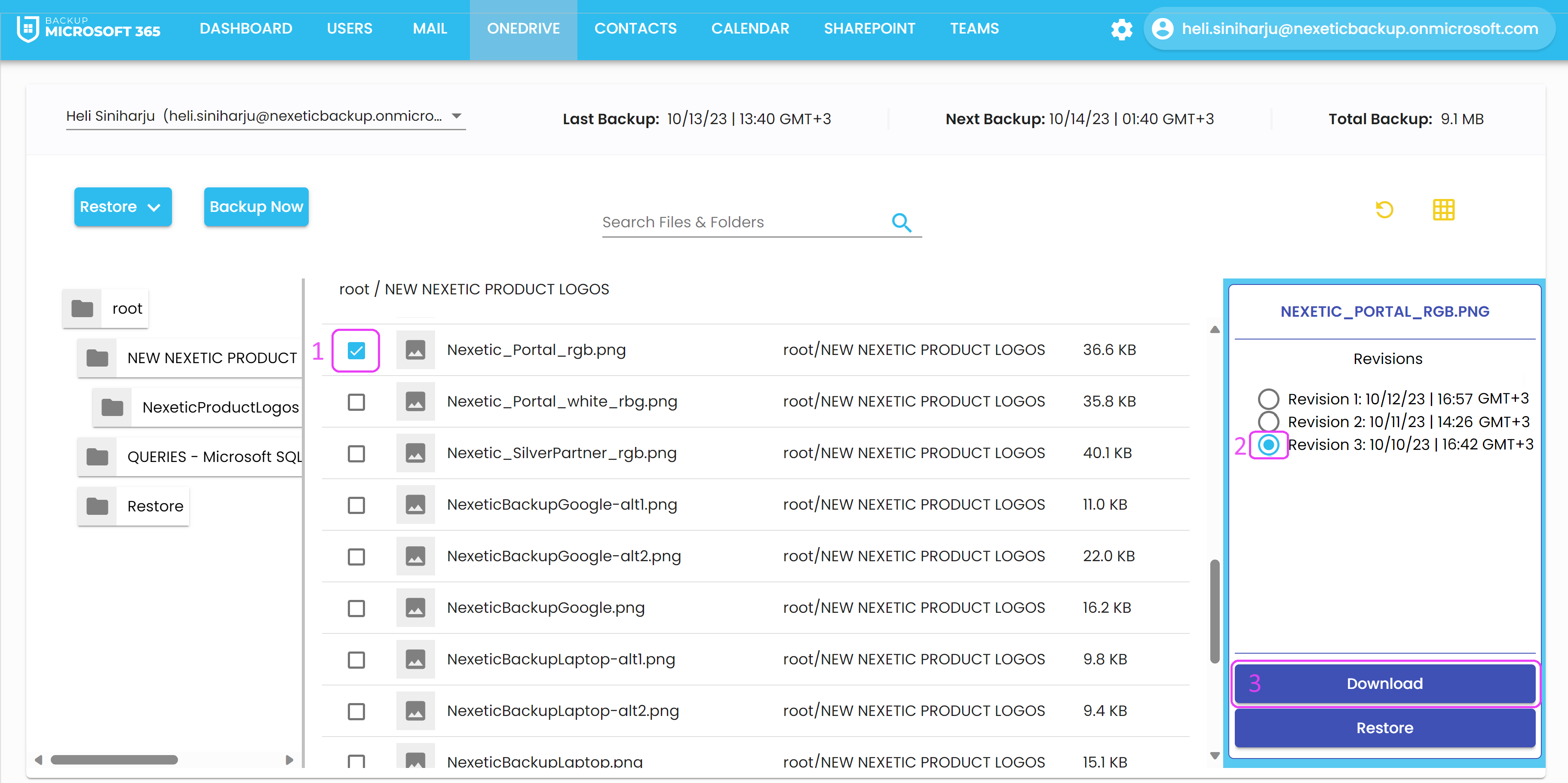This screenshot has height=783, width=1568.
Task: Click QUERIES - Microsoft SQL folder icon
Action: [x=98, y=456]
